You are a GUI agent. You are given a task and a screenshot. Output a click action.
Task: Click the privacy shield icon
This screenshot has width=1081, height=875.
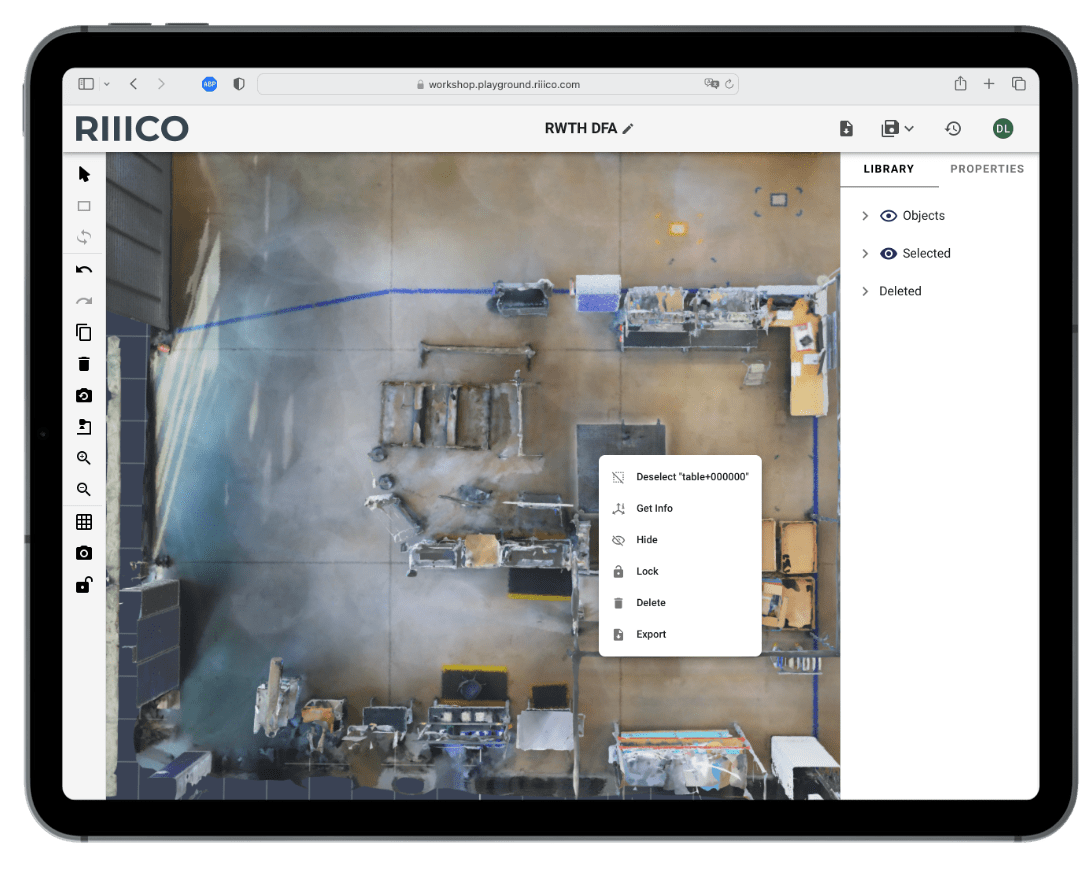239,84
